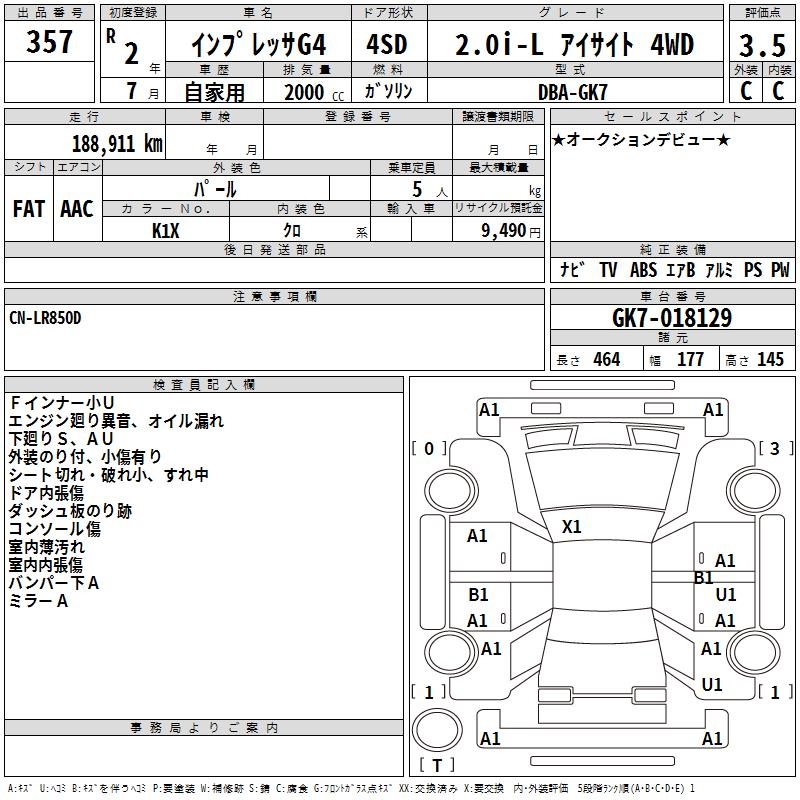The image size is (800, 800).
Task: Select the fuel type ガソリン
Action: (x=388, y=91)
